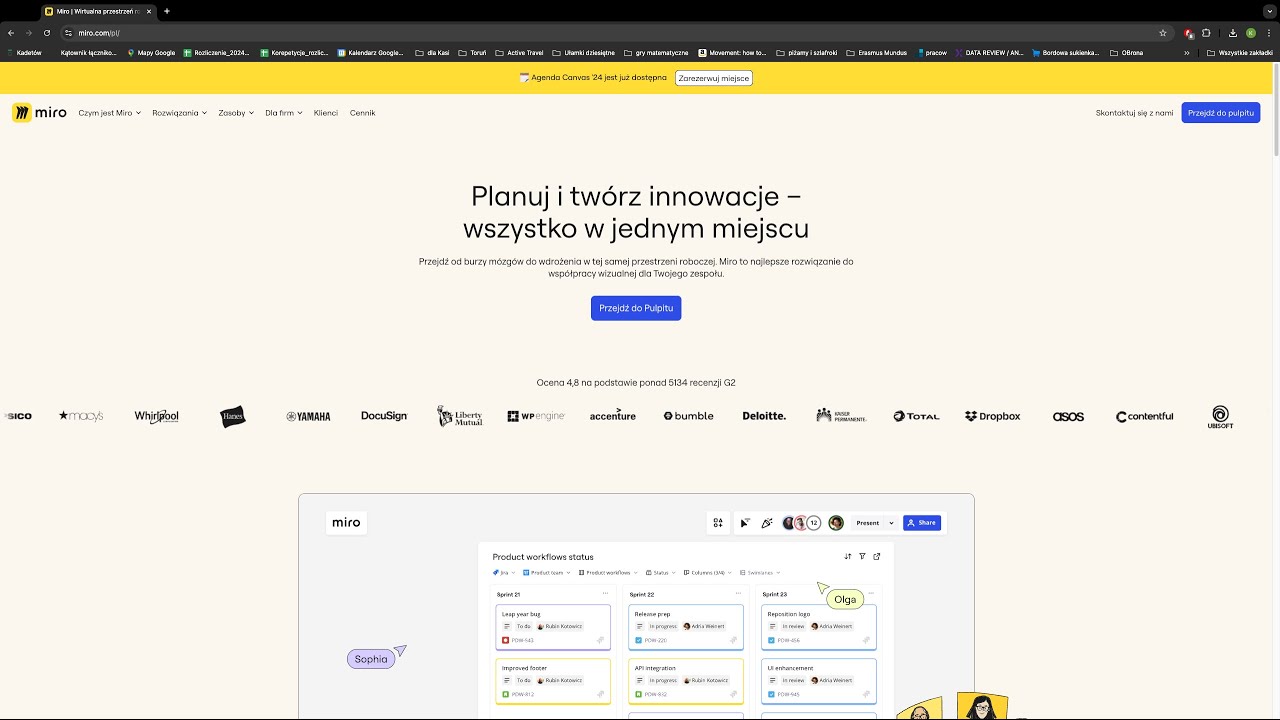Click the Share button in the board preview
Screen dimensions: 1280x720
(x=922, y=523)
